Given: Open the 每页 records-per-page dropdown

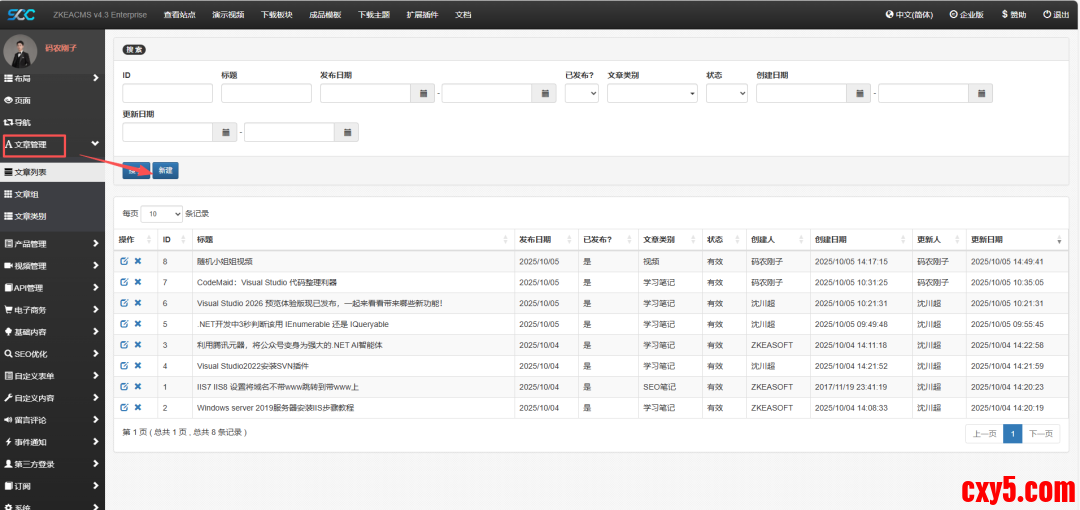Looking at the screenshot, I should [x=162, y=214].
